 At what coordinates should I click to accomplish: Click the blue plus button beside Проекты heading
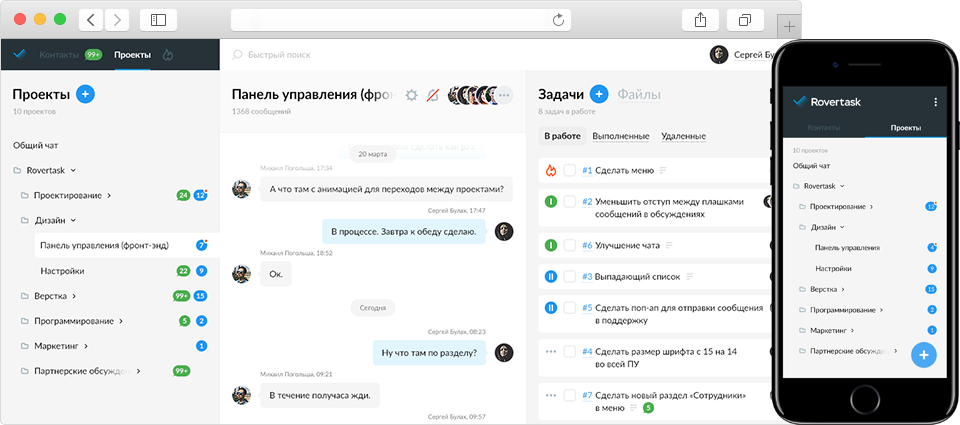click(x=85, y=94)
